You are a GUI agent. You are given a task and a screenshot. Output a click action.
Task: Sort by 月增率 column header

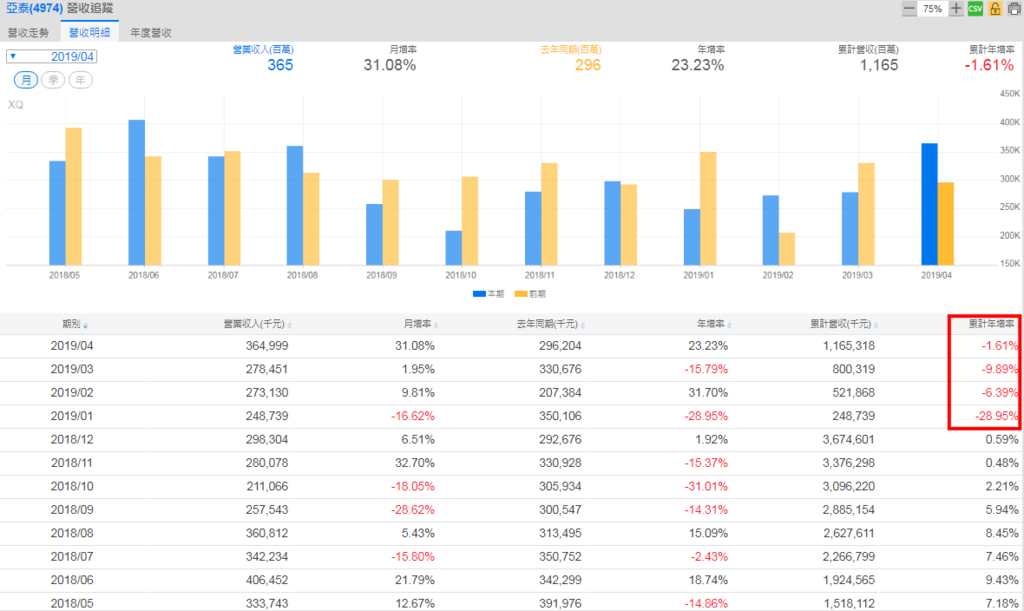(420, 324)
